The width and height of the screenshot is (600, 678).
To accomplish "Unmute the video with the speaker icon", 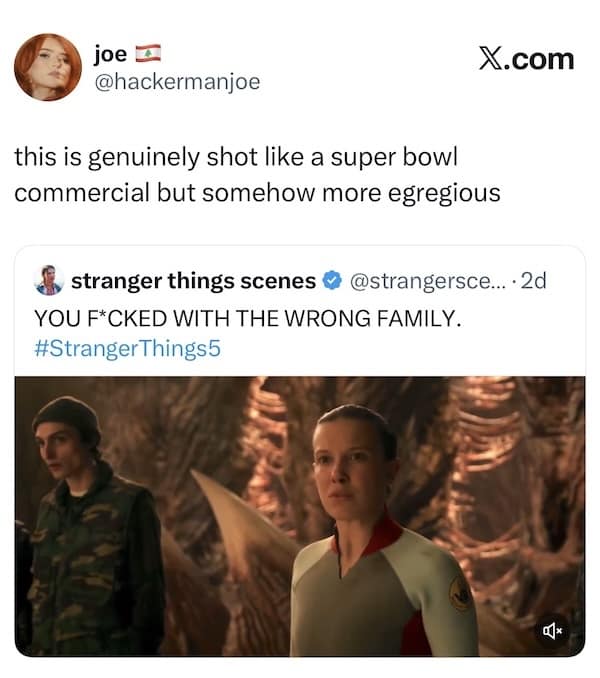I will [x=552, y=630].
